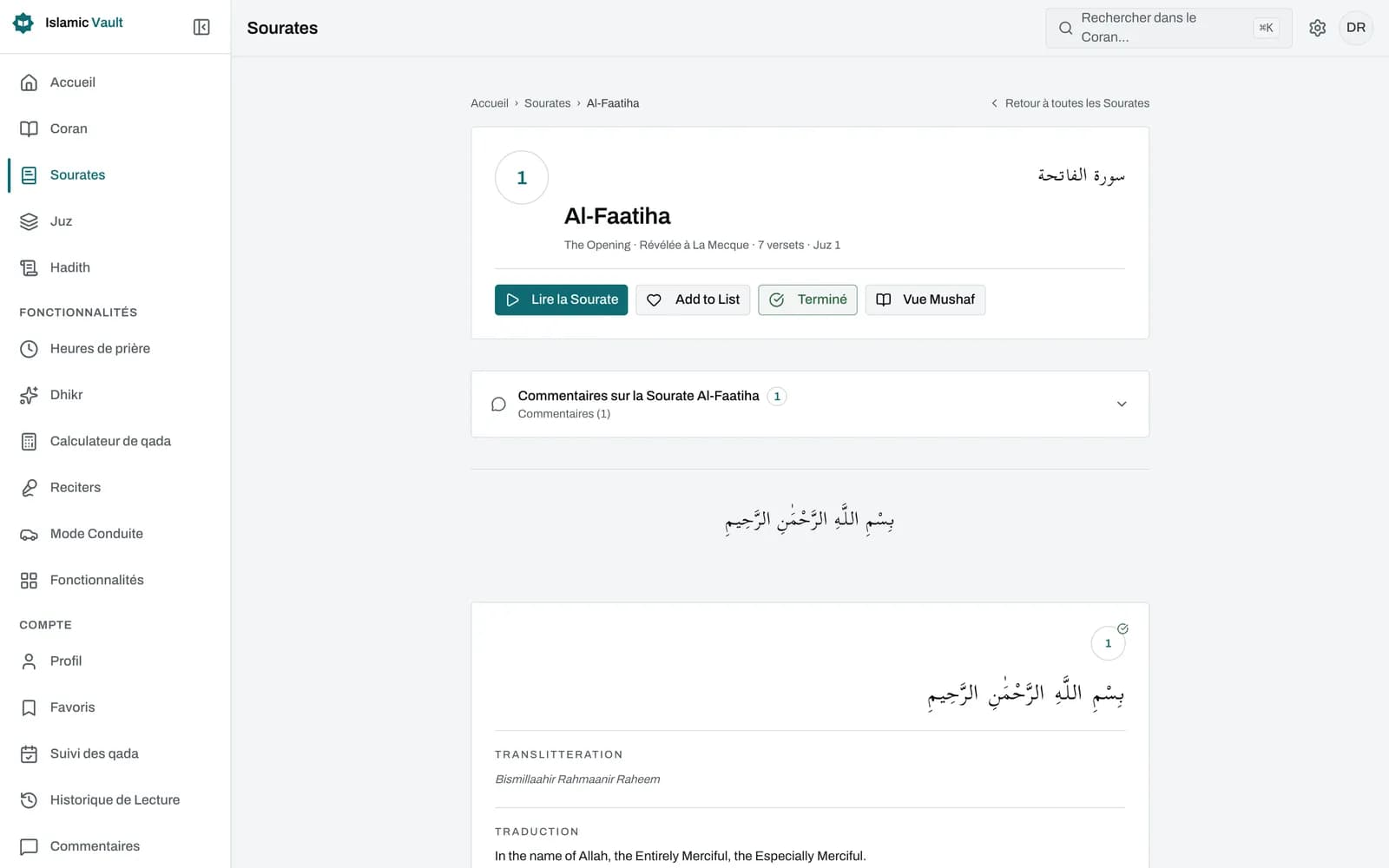Start Lire la Sourate

(561, 299)
